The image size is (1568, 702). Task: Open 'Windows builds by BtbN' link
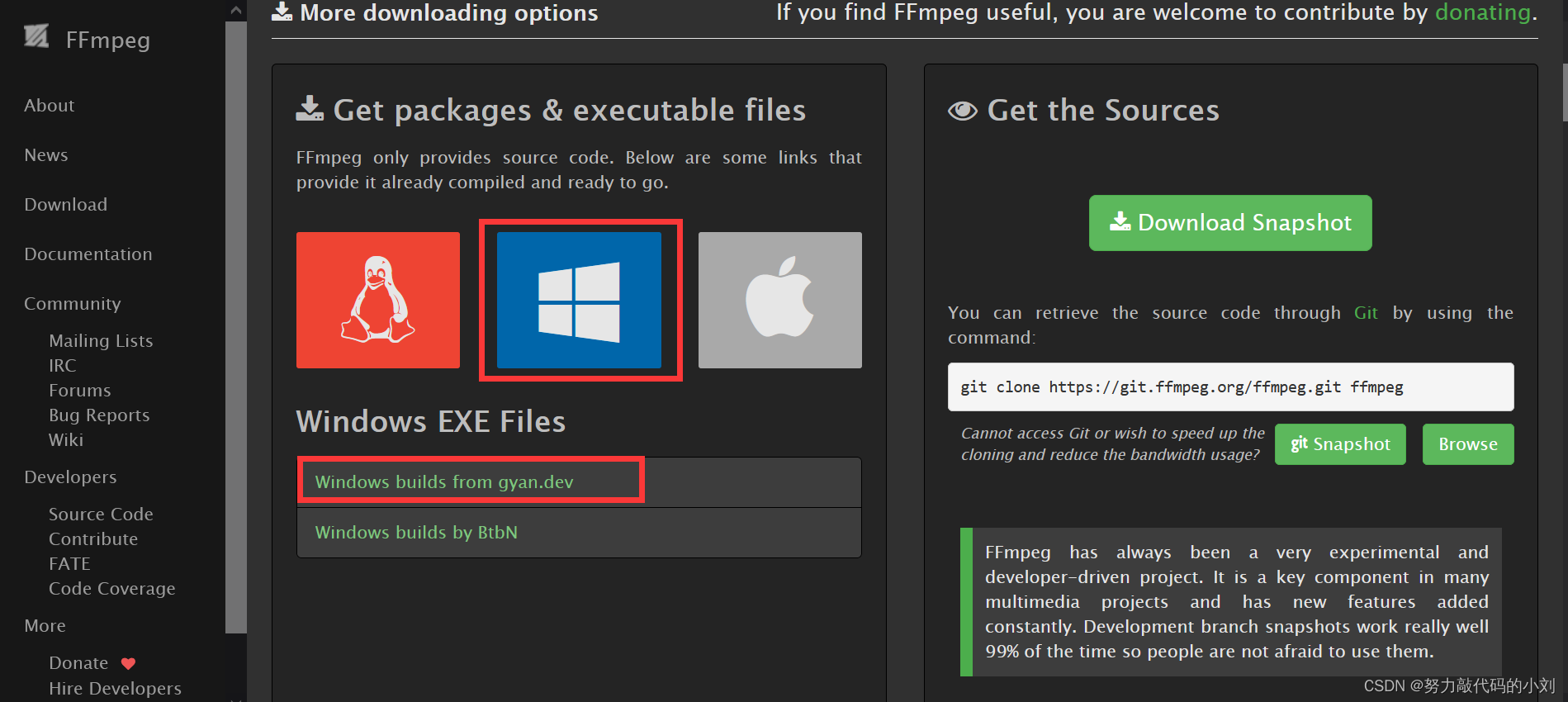pyautogui.click(x=416, y=533)
